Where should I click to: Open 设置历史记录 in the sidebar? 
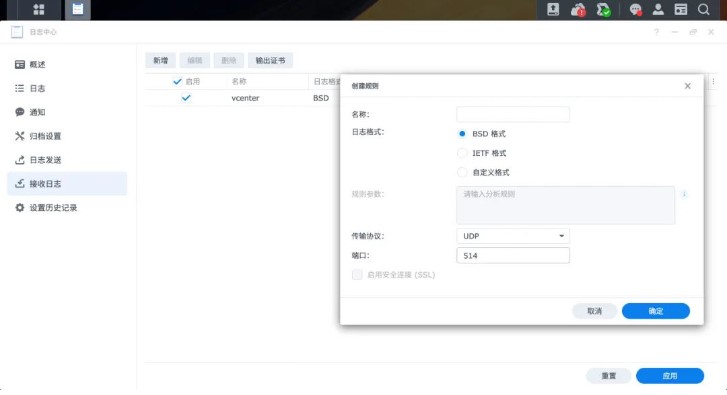[67, 208]
